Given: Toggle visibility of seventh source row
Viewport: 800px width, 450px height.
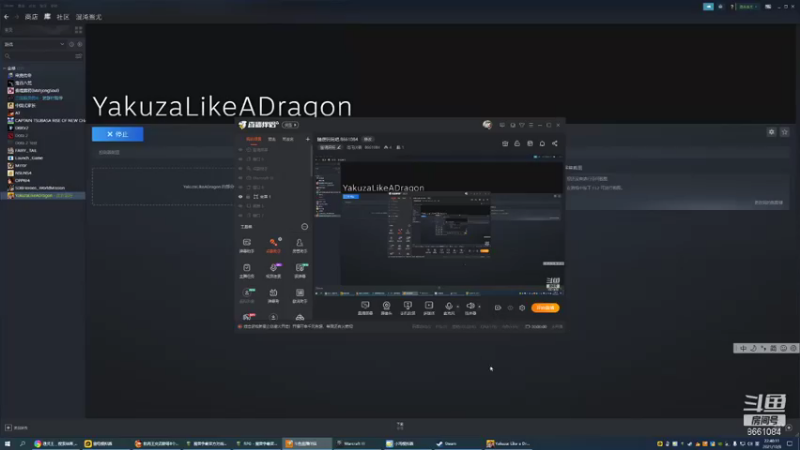Looking at the screenshot, I should click(x=241, y=206).
